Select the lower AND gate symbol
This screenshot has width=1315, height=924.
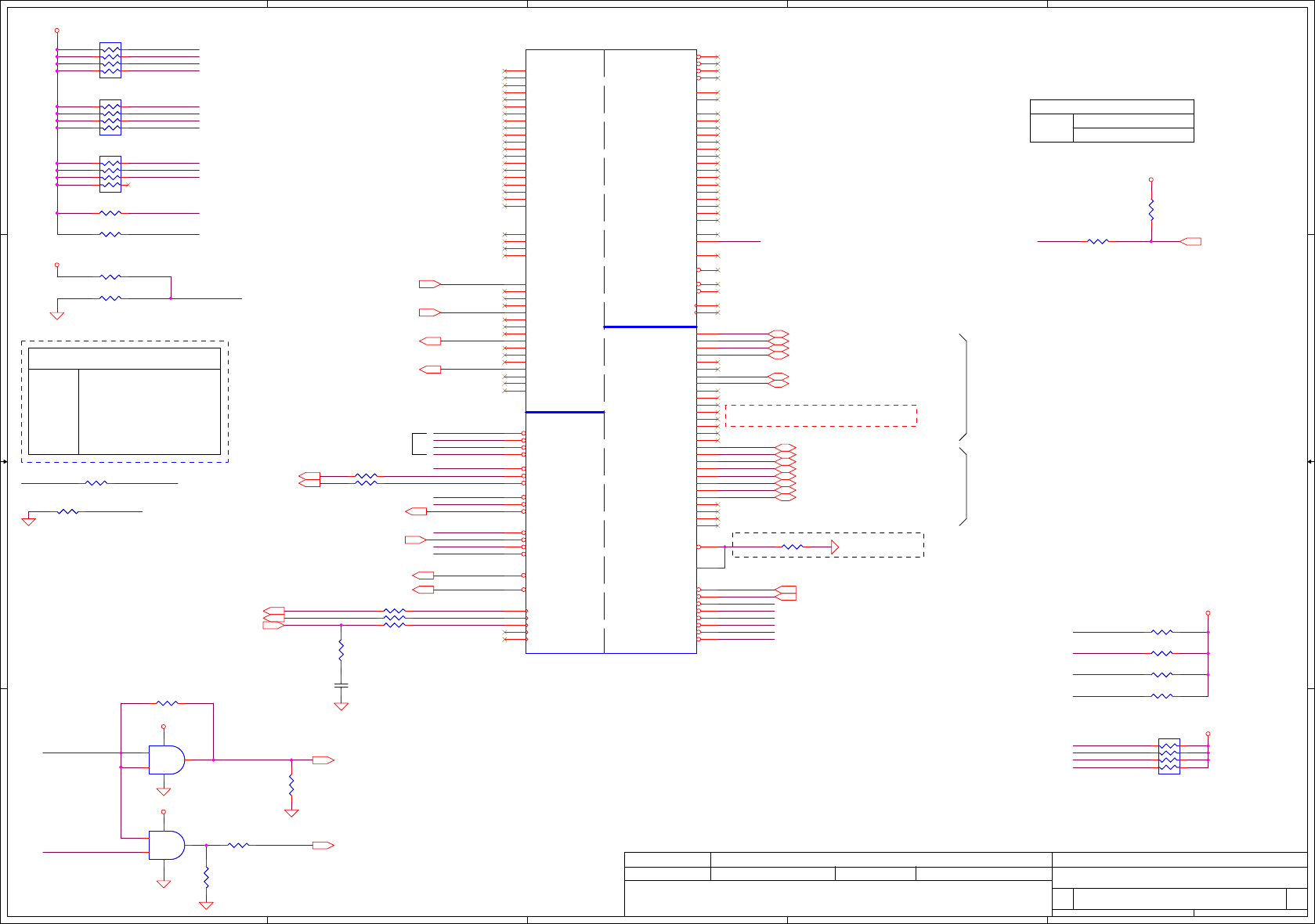click(x=167, y=845)
